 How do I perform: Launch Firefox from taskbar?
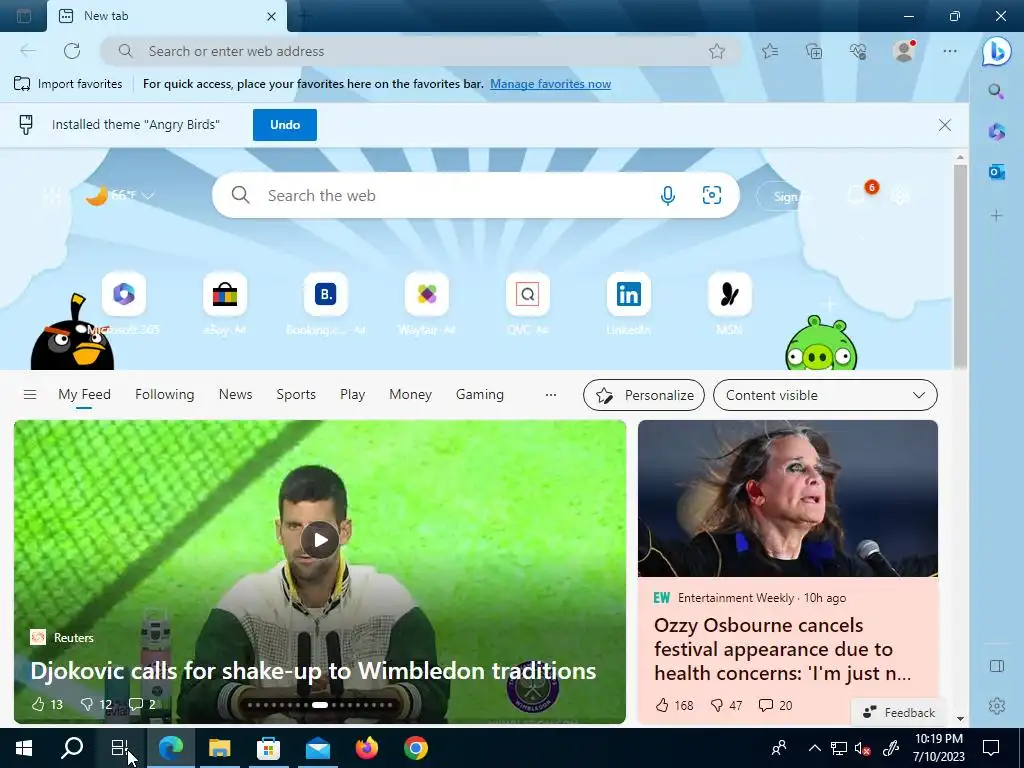click(366, 748)
